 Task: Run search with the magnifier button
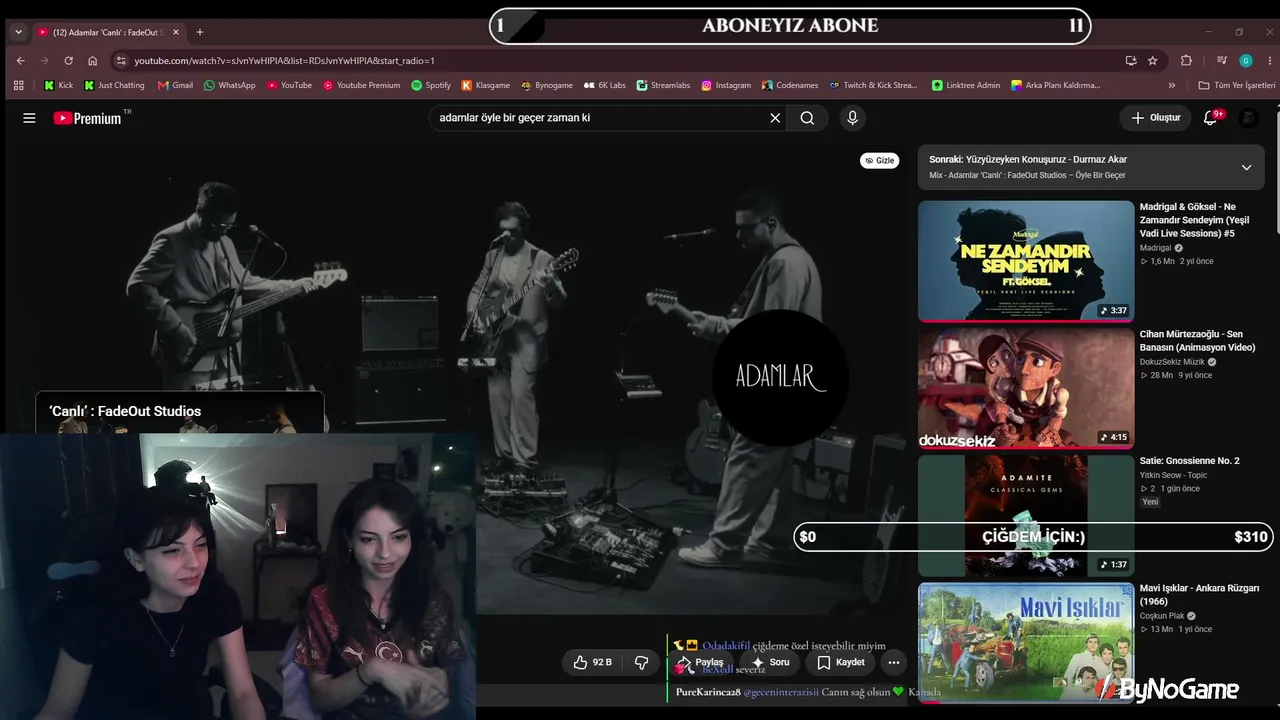click(x=807, y=118)
